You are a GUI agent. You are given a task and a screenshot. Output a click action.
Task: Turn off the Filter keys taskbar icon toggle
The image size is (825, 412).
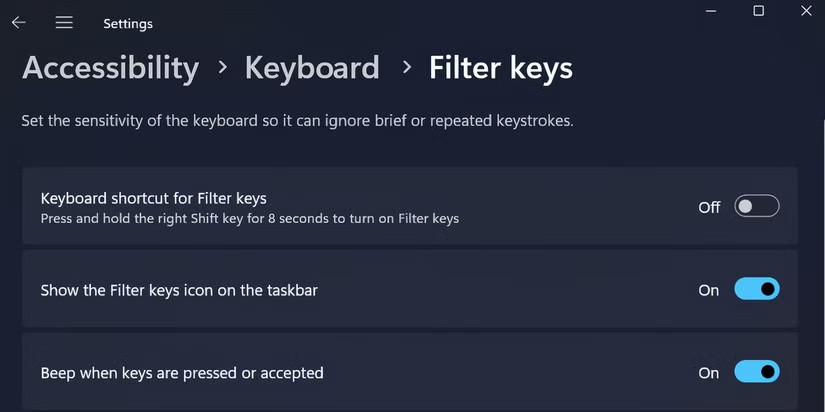pyautogui.click(x=756, y=290)
